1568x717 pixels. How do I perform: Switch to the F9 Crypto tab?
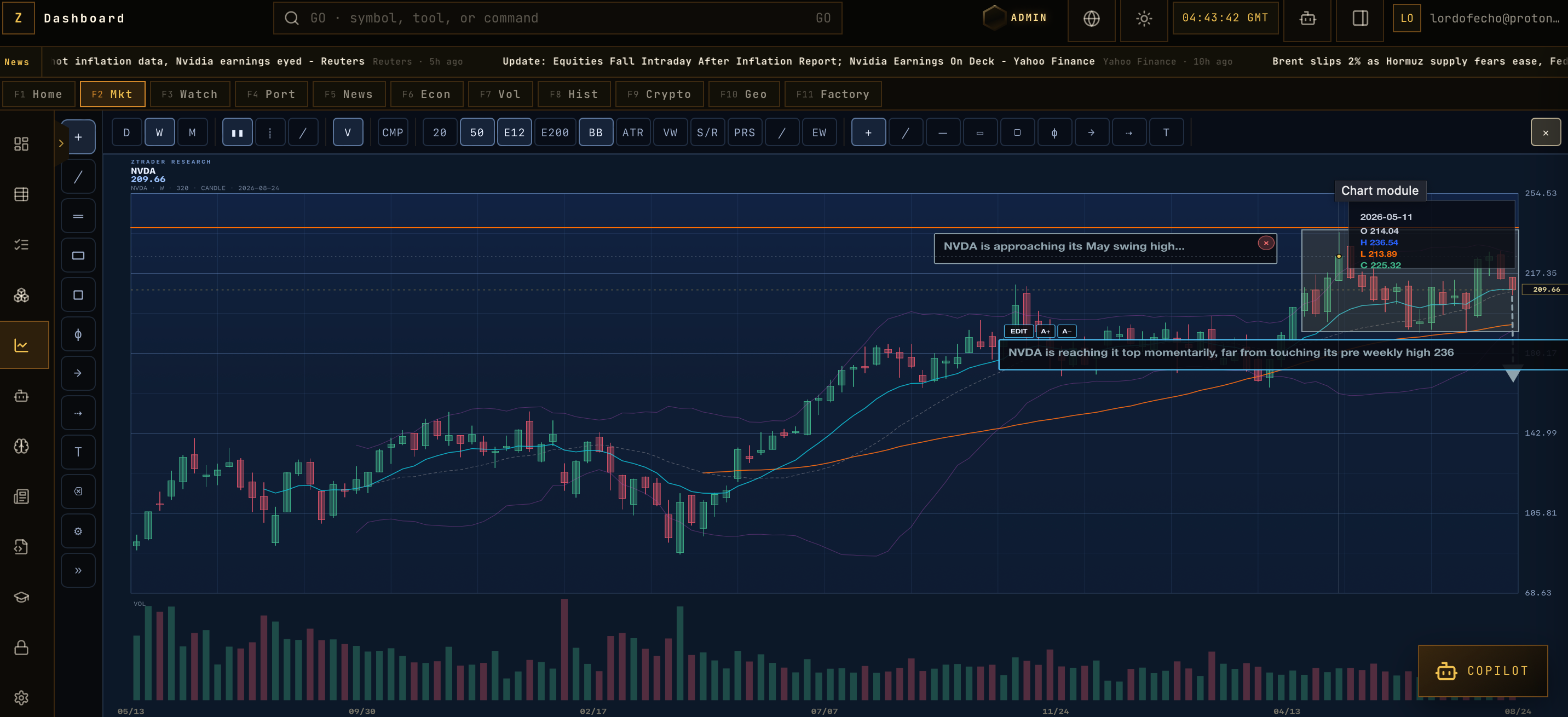coord(659,94)
